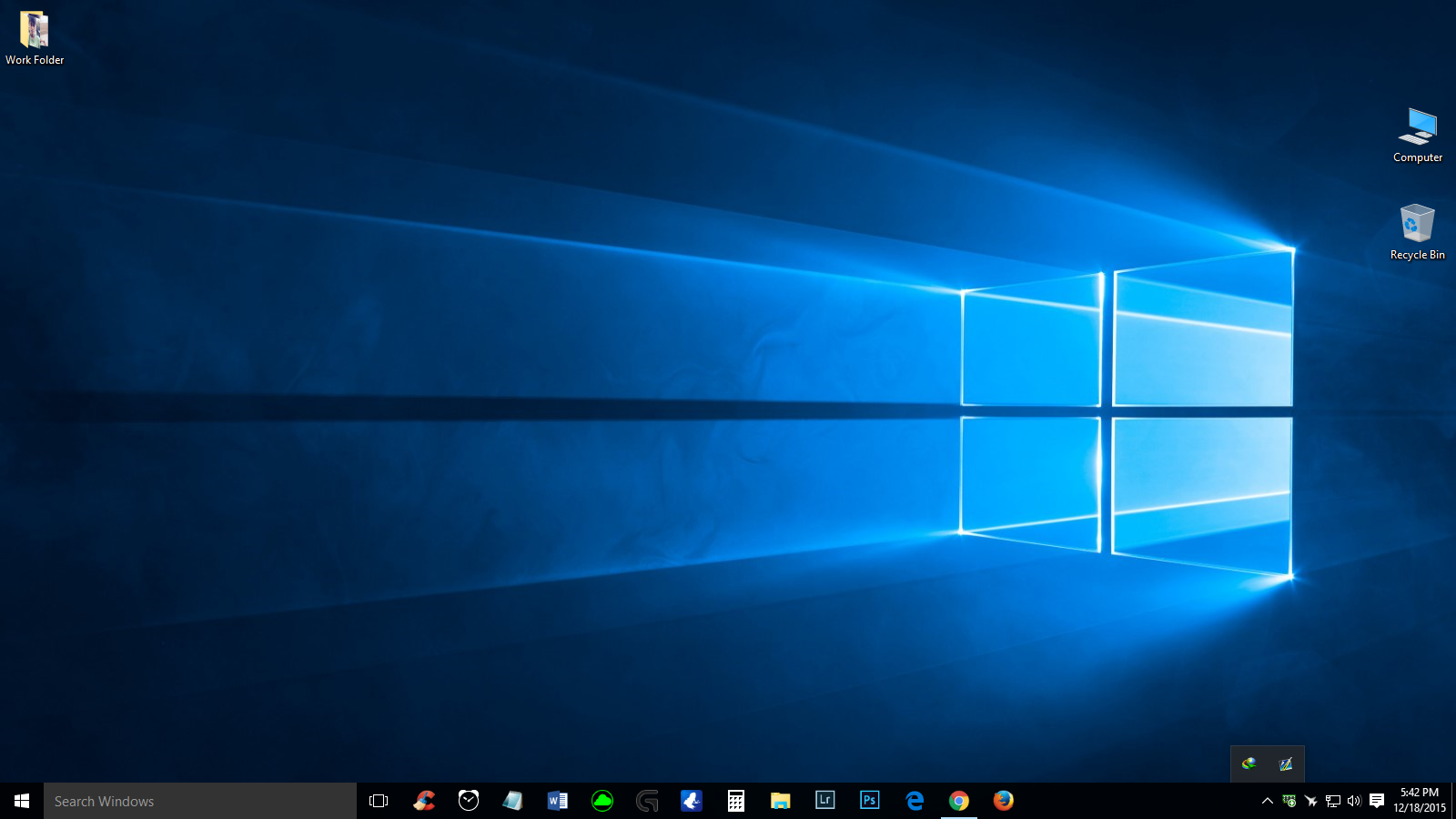
Task: Click the airplane mode tray icon
Action: pos(1310,801)
